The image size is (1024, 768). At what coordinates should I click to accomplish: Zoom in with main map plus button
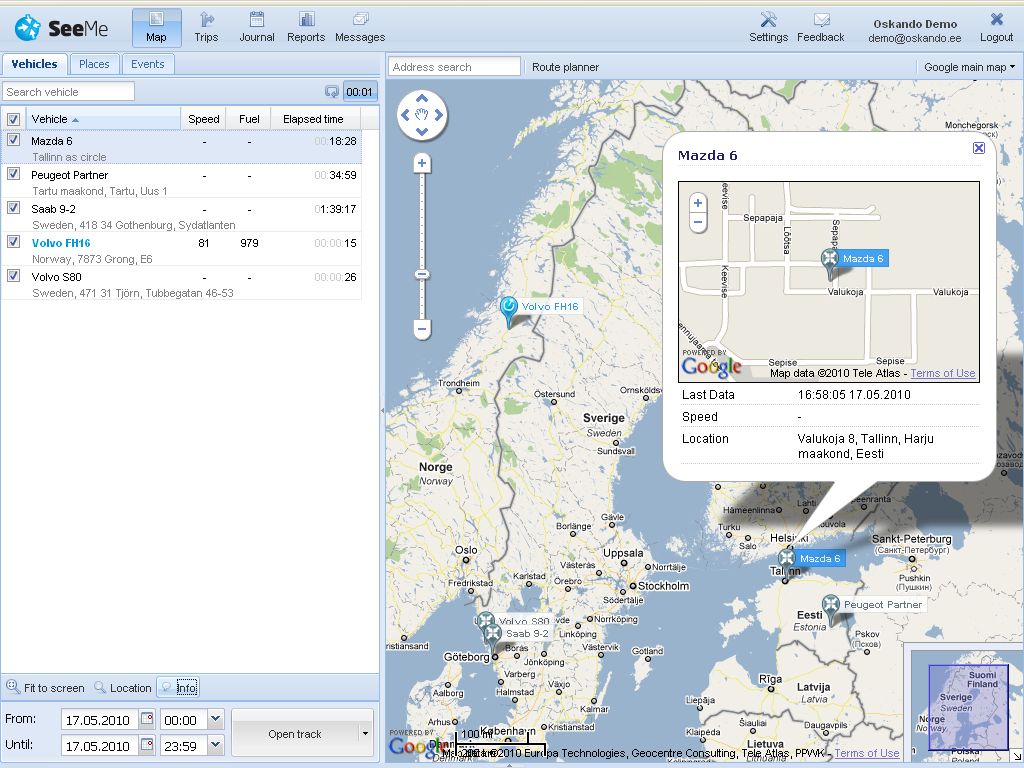click(x=422, y=163)
